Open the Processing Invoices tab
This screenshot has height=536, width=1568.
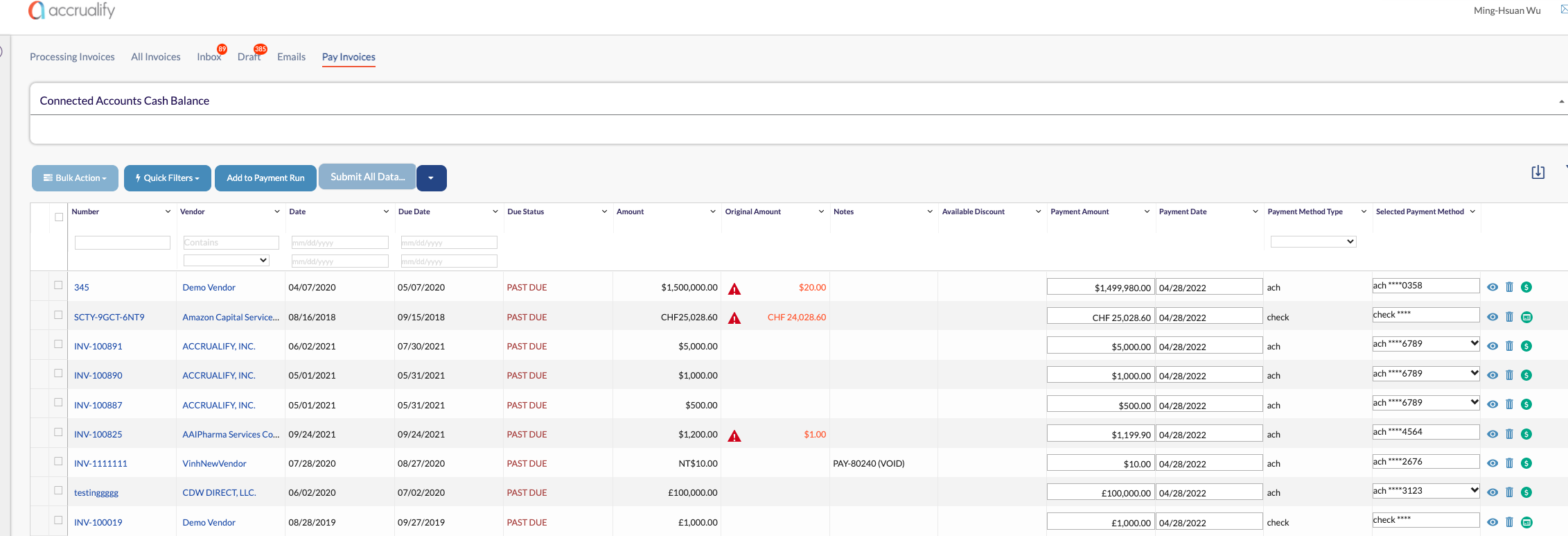72,57
